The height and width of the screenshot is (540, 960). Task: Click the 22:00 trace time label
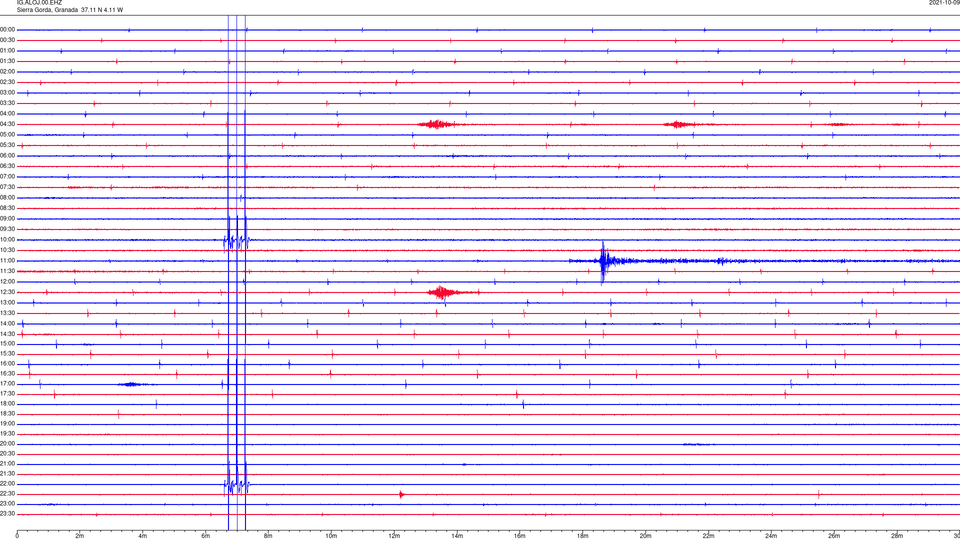[8, 484]
